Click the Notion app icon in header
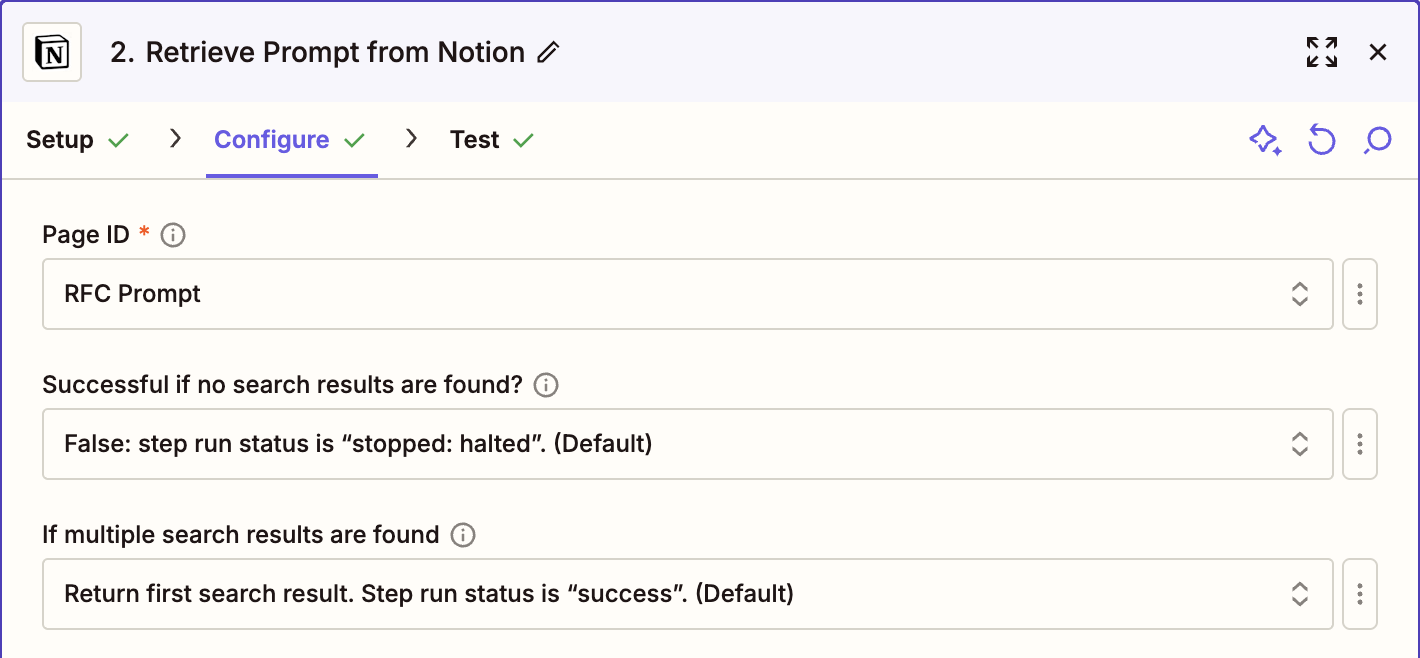This screenshot has width=1420, height=658. click(x=52, y=53)
